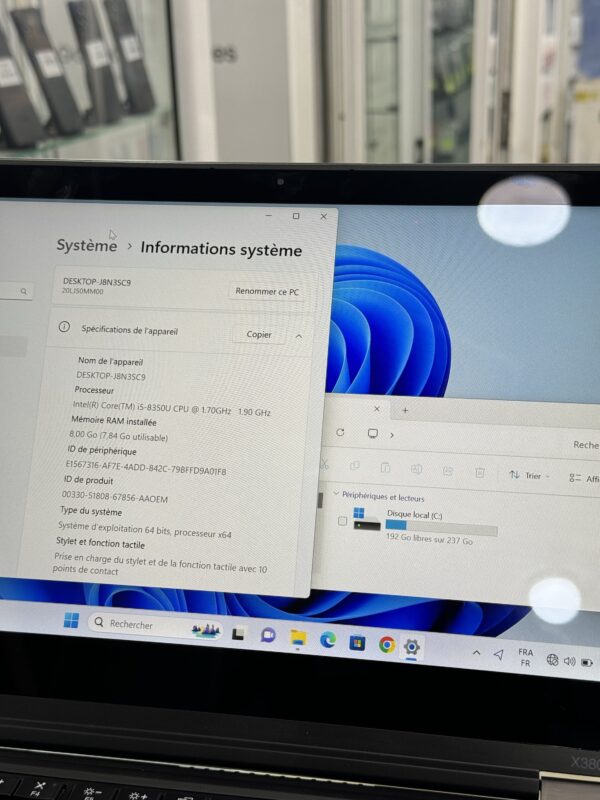This screenshot has width=600, height=800.
Task: Click the battery tray icon
Action: click(x=587, y=663)
